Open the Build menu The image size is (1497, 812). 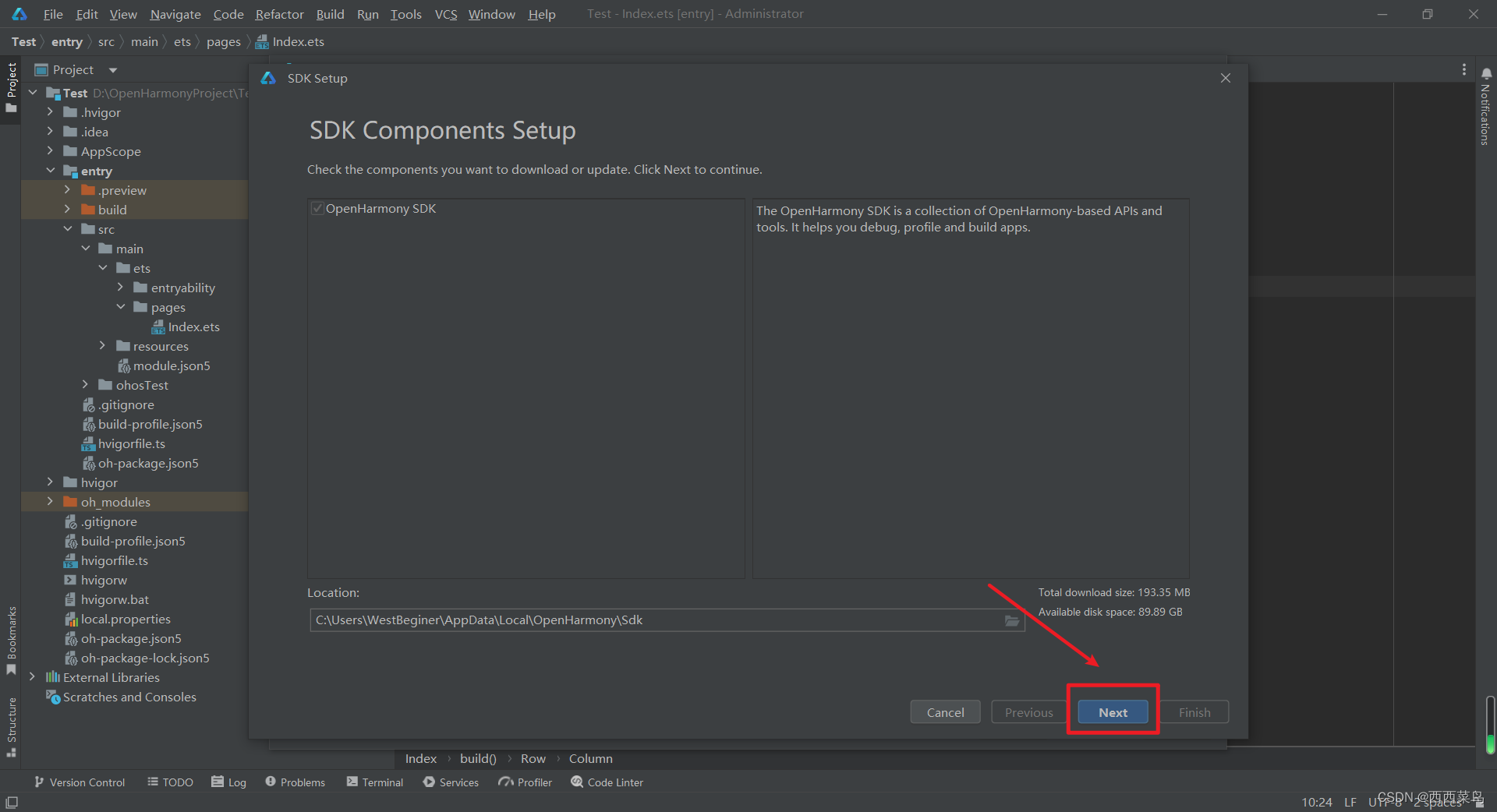click(330, 14)
